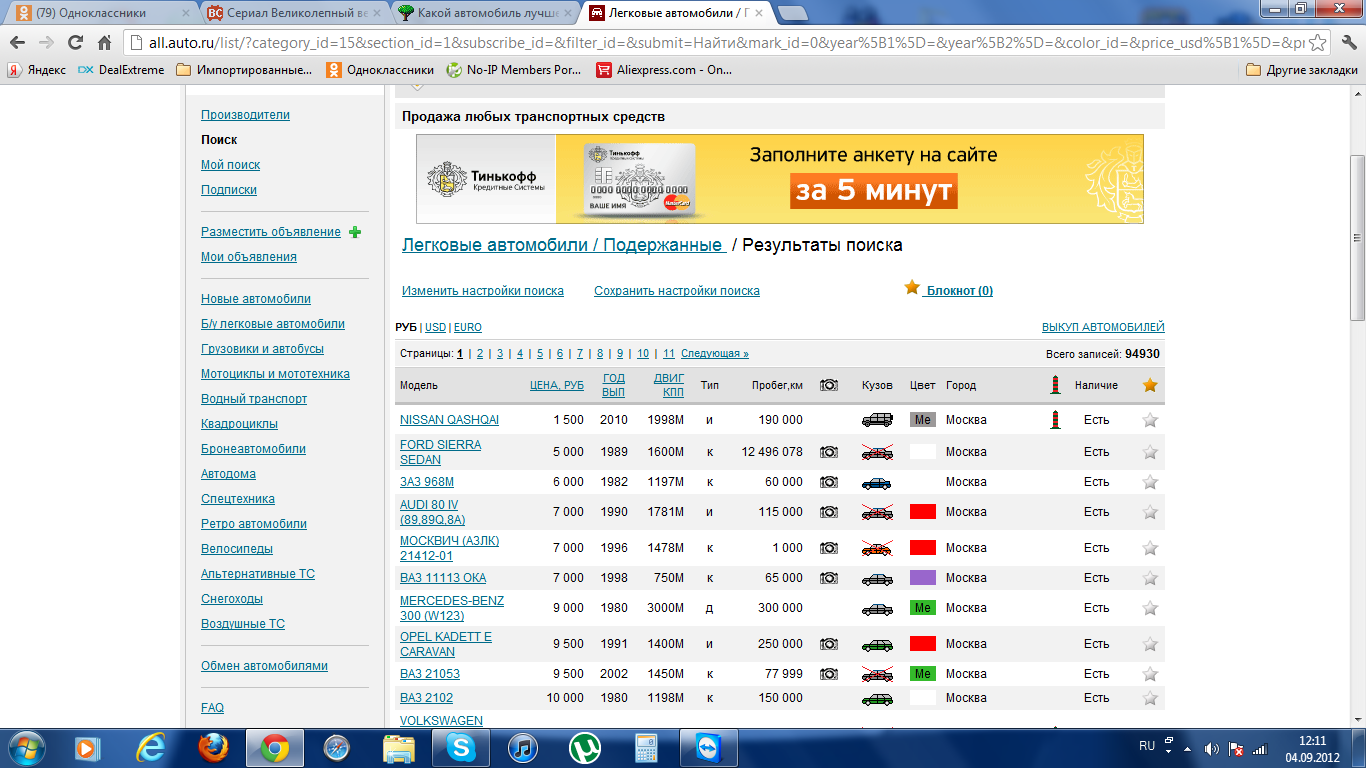Click orange star in table header
The height and width of the screenshot is (768, 1366).
pyautogui.click(x=1150, y=385)
